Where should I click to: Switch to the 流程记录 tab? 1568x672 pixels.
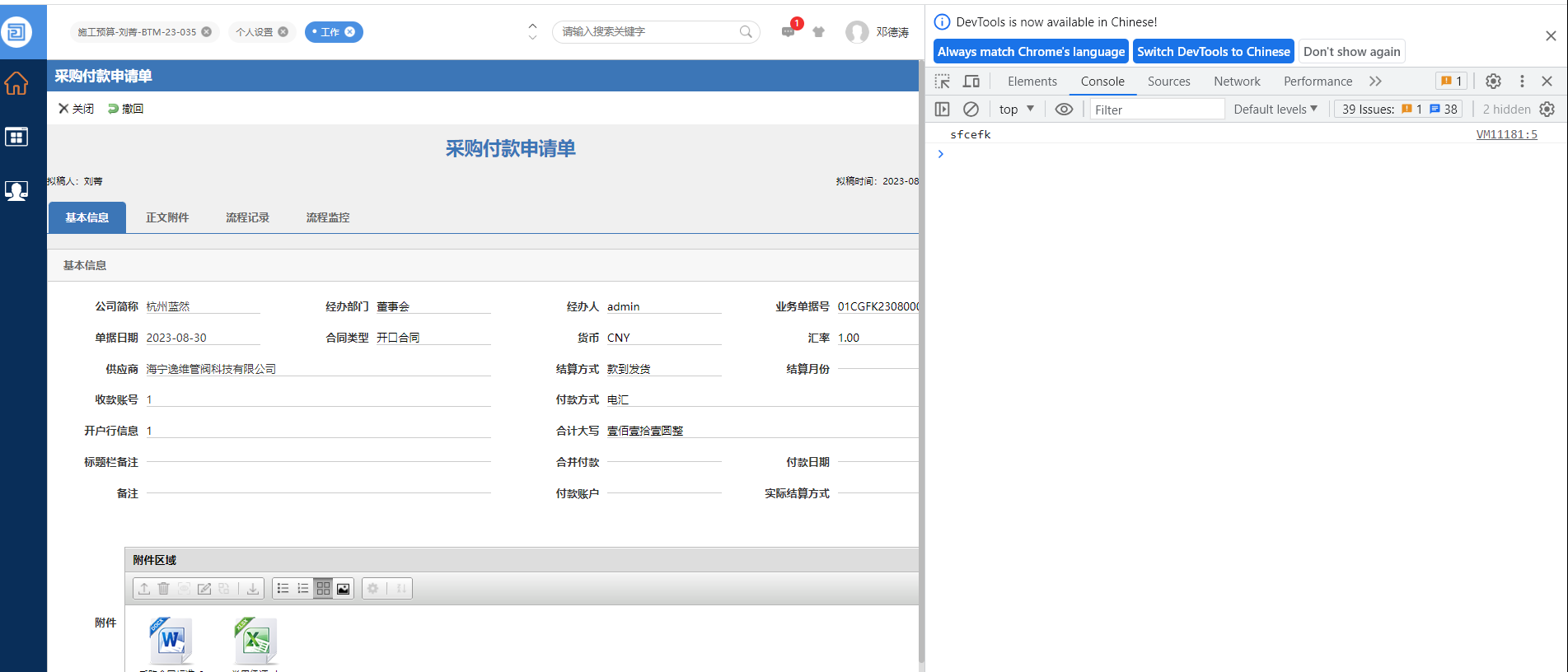247,217
